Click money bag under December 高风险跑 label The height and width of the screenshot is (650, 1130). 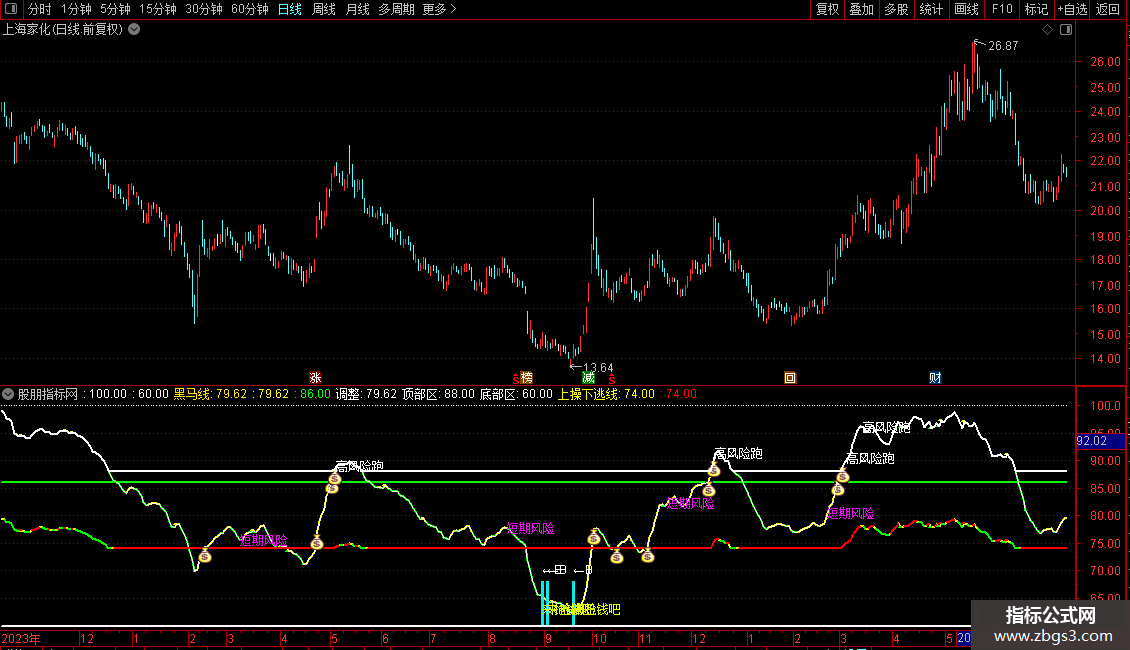point(713,470)
